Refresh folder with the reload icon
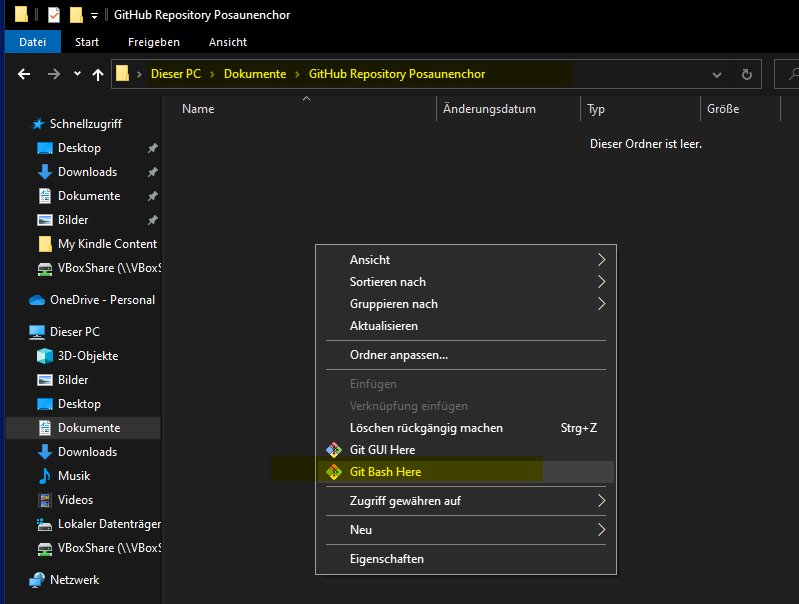799x604 pixels. click(x=747, y=74)
